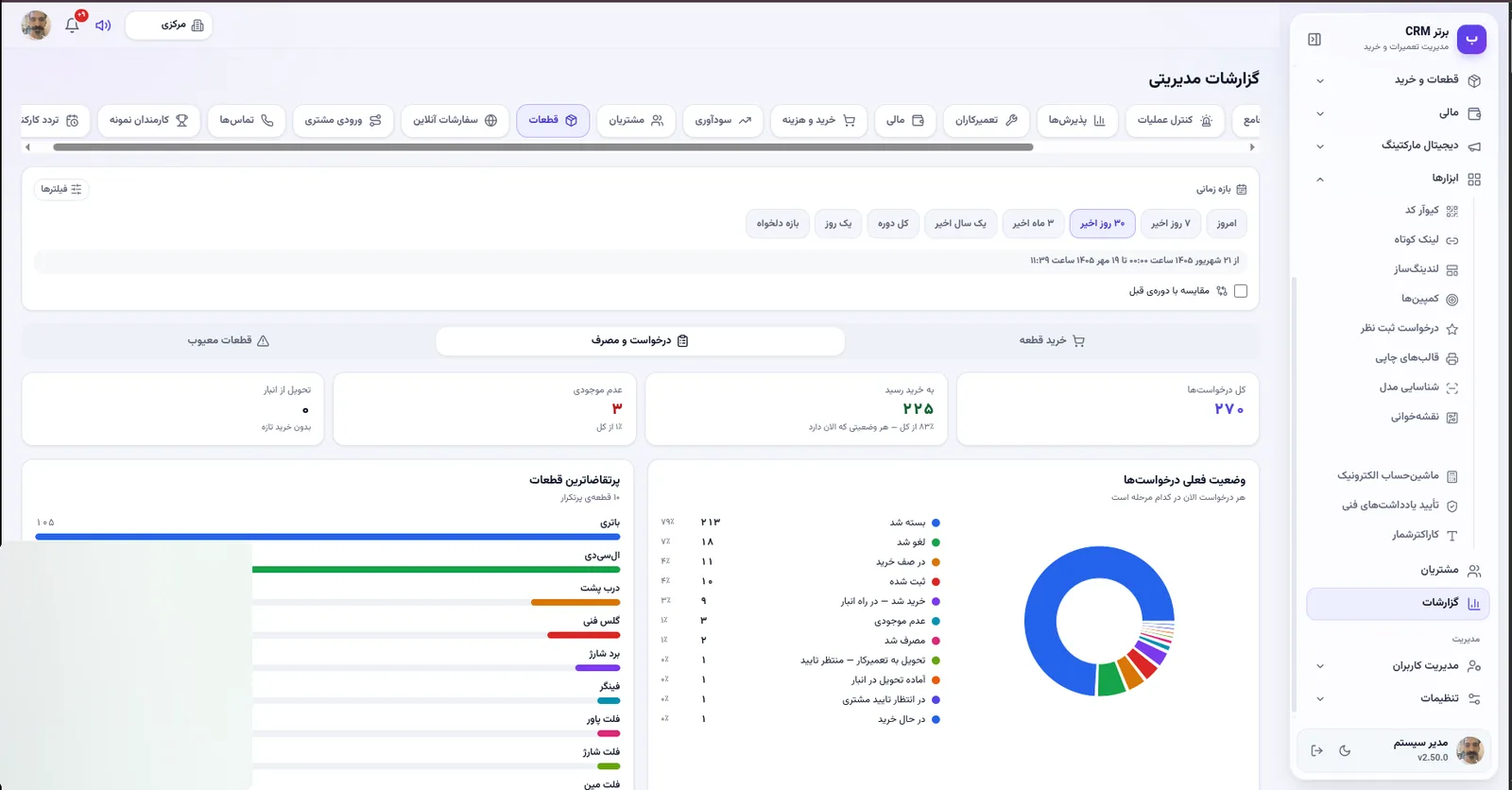Click the کل درخواست‌ها stat card
Image resolution: width=1512 pixels, height=790 pixels.
tap(1108, 408)
